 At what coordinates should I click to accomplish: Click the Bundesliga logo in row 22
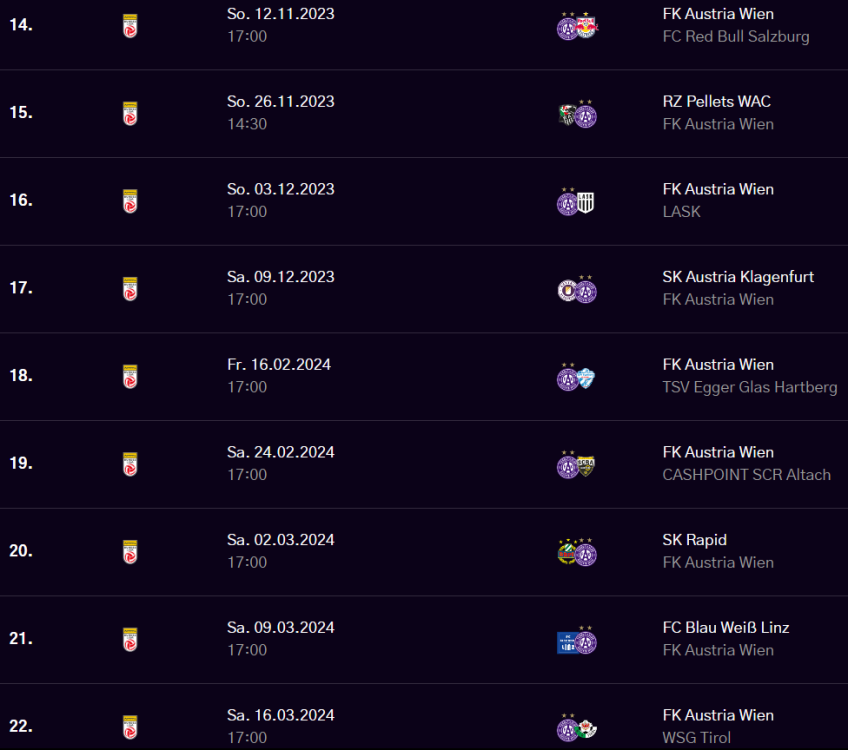129,727
